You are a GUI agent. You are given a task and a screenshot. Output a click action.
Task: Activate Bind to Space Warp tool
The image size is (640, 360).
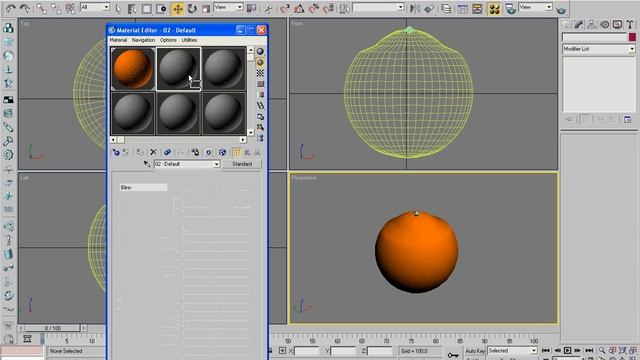(x=70, y=8)
